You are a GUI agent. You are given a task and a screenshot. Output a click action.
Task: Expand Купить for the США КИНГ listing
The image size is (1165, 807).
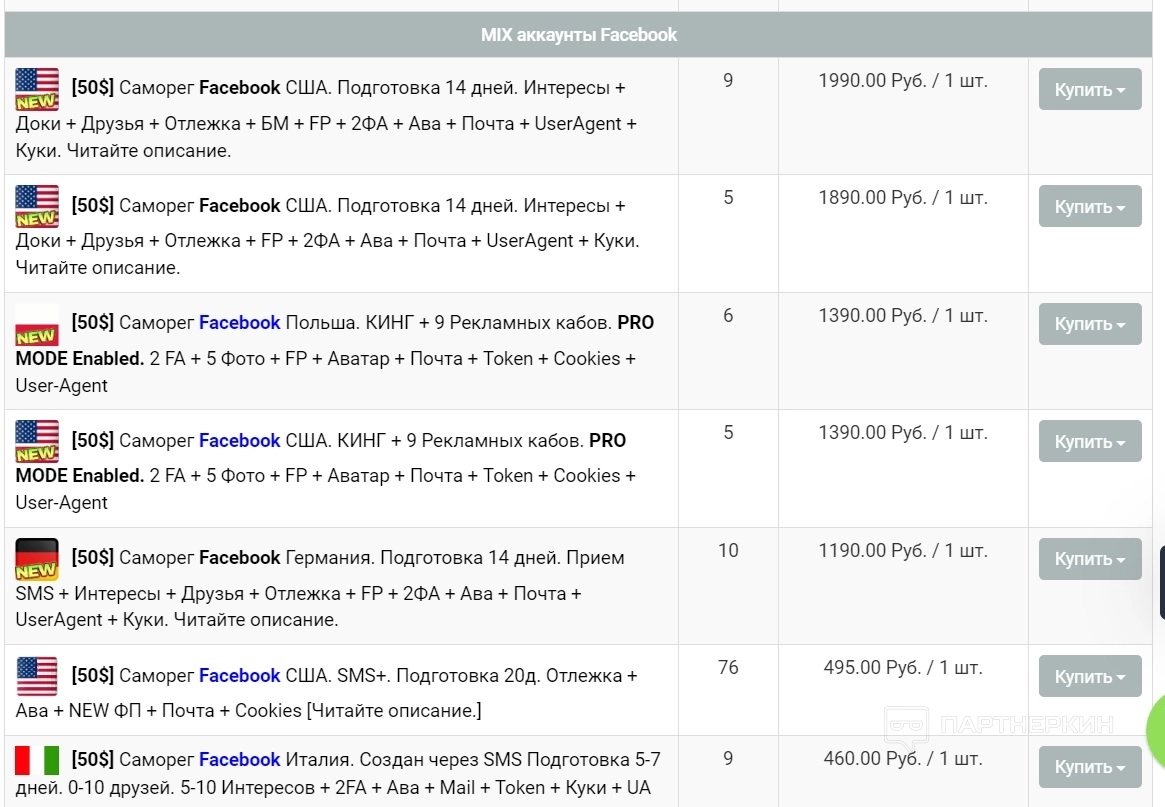[x=1089, y=441]
